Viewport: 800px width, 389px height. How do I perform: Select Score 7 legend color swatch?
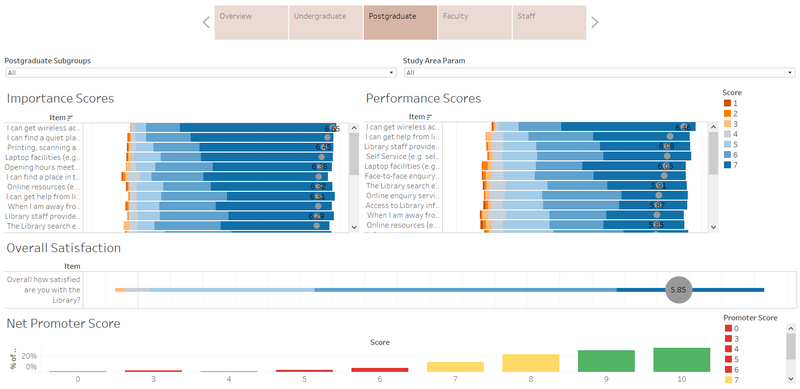(x=728, y=164)
